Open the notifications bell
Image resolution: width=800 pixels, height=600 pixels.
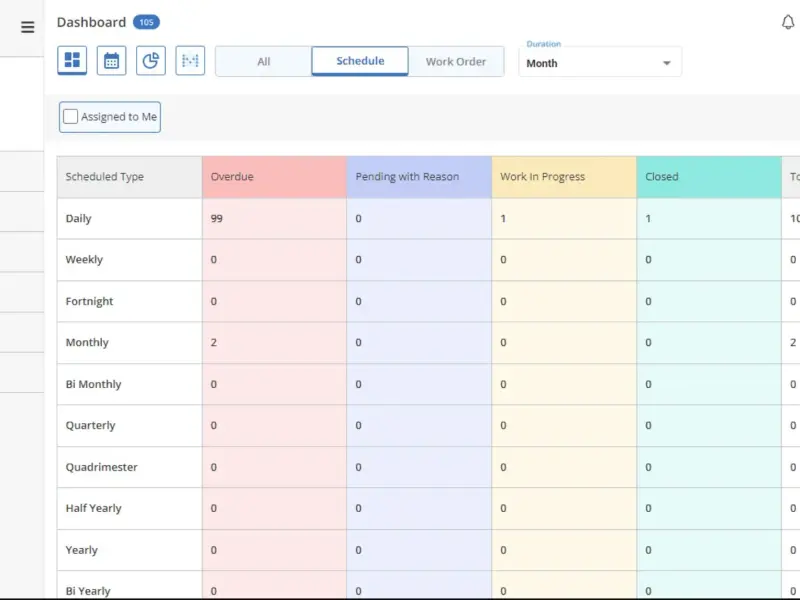tap(788, 22)
